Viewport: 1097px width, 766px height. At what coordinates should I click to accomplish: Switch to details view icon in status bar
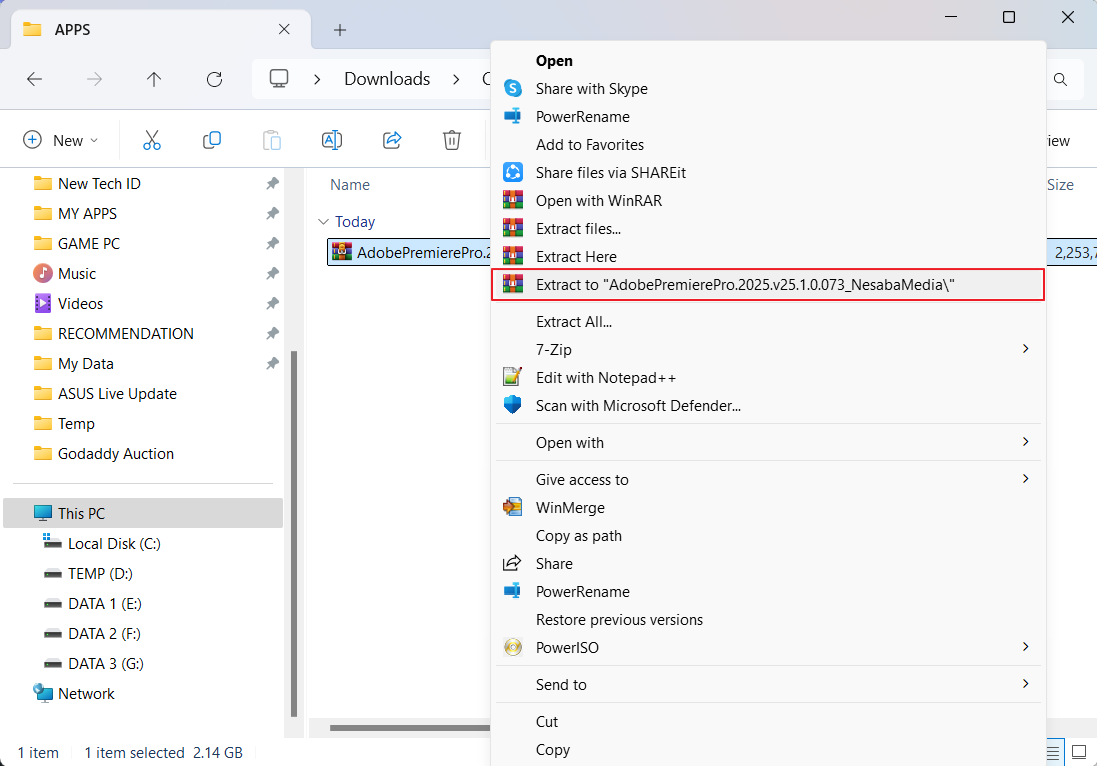[x=1053, y=753]
